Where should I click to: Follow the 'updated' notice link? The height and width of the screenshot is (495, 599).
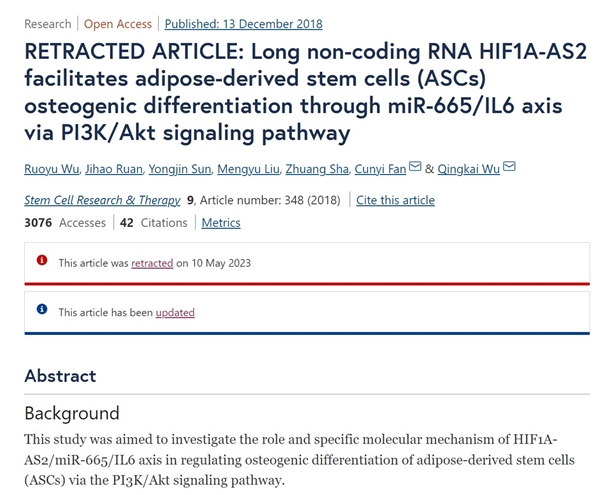pyautogui.click(x=175, y=312)
